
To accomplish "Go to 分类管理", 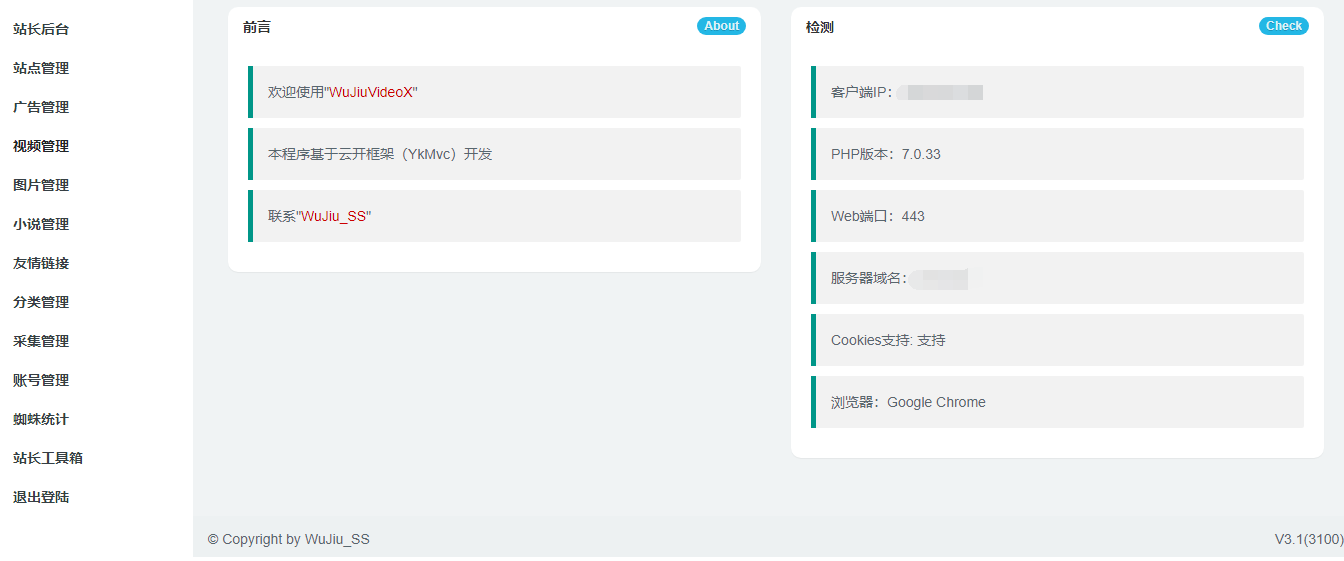I will tap(41, 302).
